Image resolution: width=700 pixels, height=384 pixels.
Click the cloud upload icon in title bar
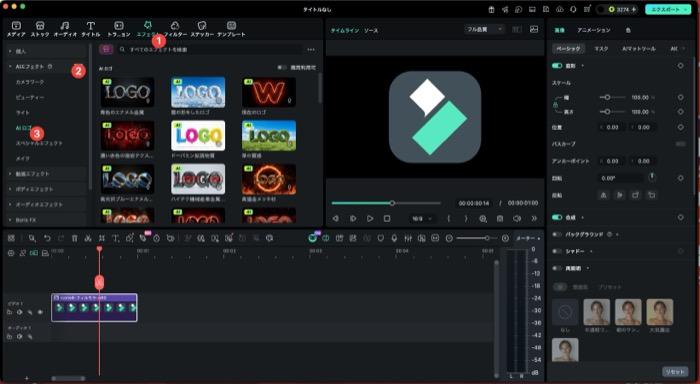click(560, 9)
